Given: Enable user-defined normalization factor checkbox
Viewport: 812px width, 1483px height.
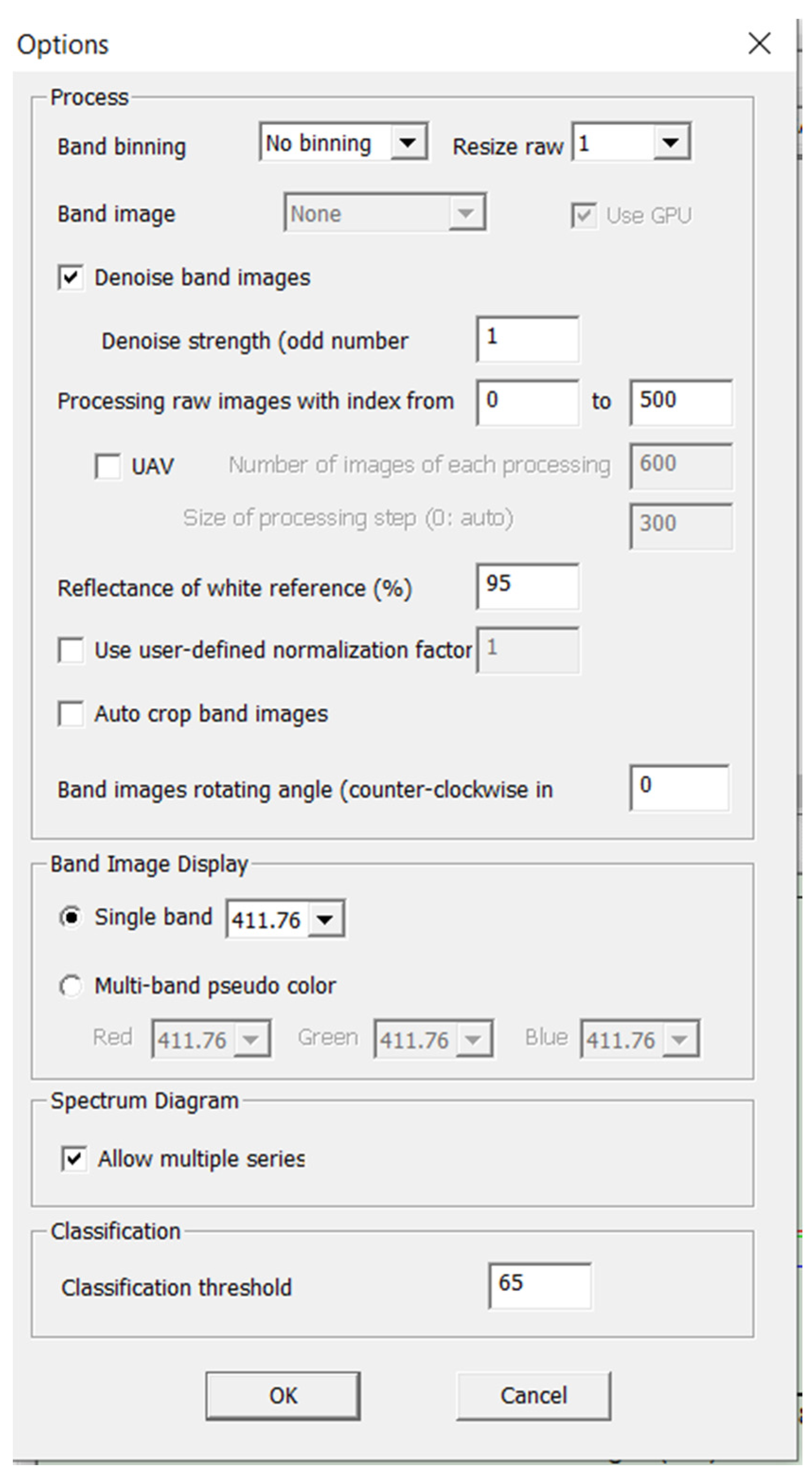Looking at the screenshot, I should coord(71,651).
